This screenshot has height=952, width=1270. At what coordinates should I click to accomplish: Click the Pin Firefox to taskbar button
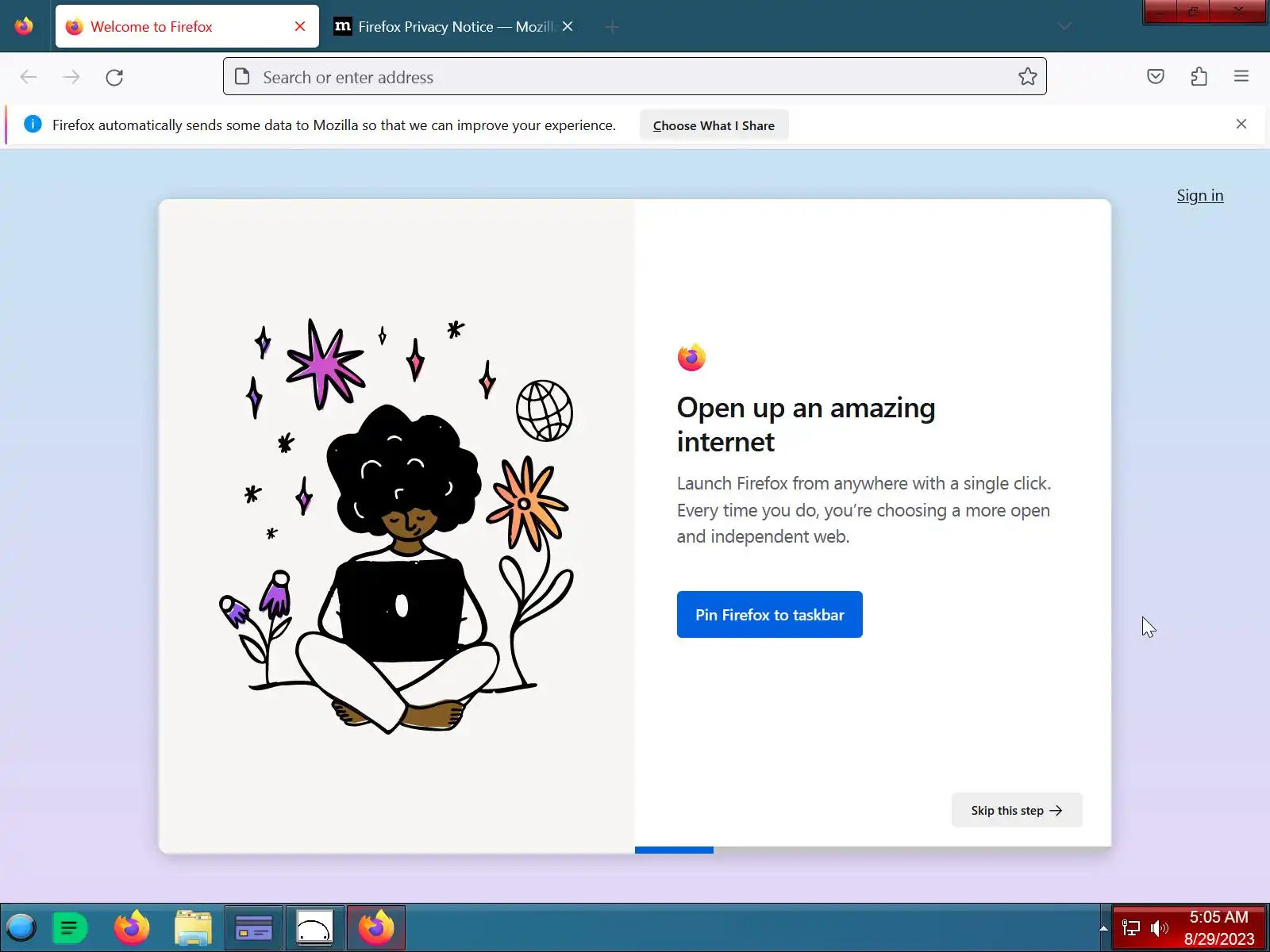(769, 614)
